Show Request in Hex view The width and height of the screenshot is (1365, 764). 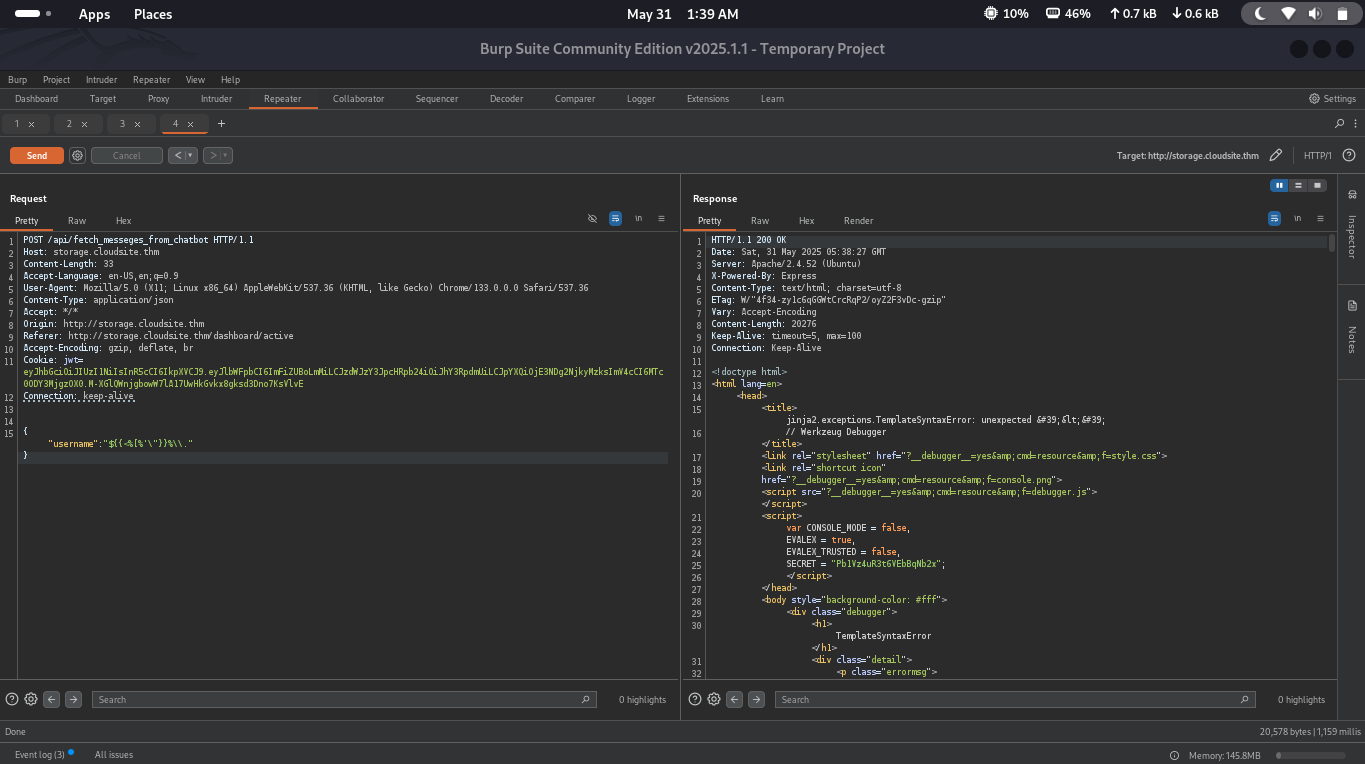pyautogui.click(x=123, y=220)
